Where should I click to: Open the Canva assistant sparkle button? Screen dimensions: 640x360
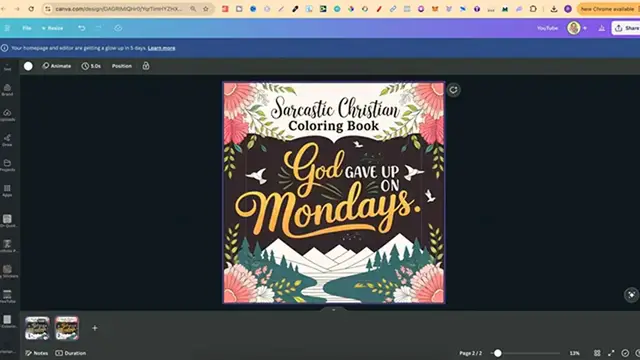pyautogui.click(x=631, y=295)
